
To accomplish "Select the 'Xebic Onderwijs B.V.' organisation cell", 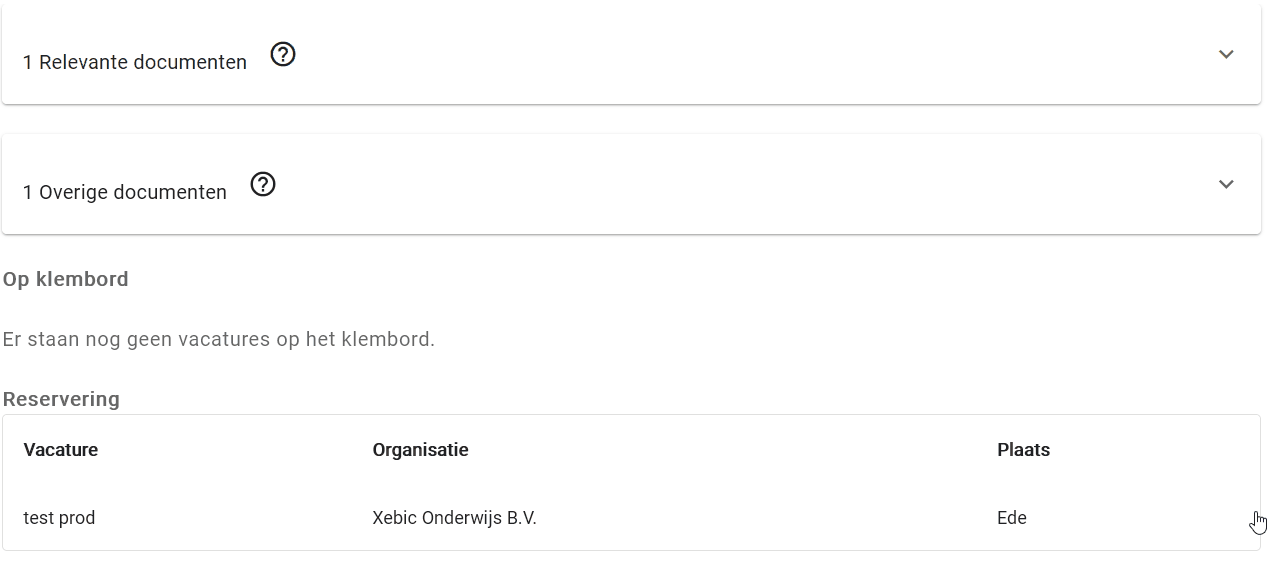I will [x=454, y=518].
